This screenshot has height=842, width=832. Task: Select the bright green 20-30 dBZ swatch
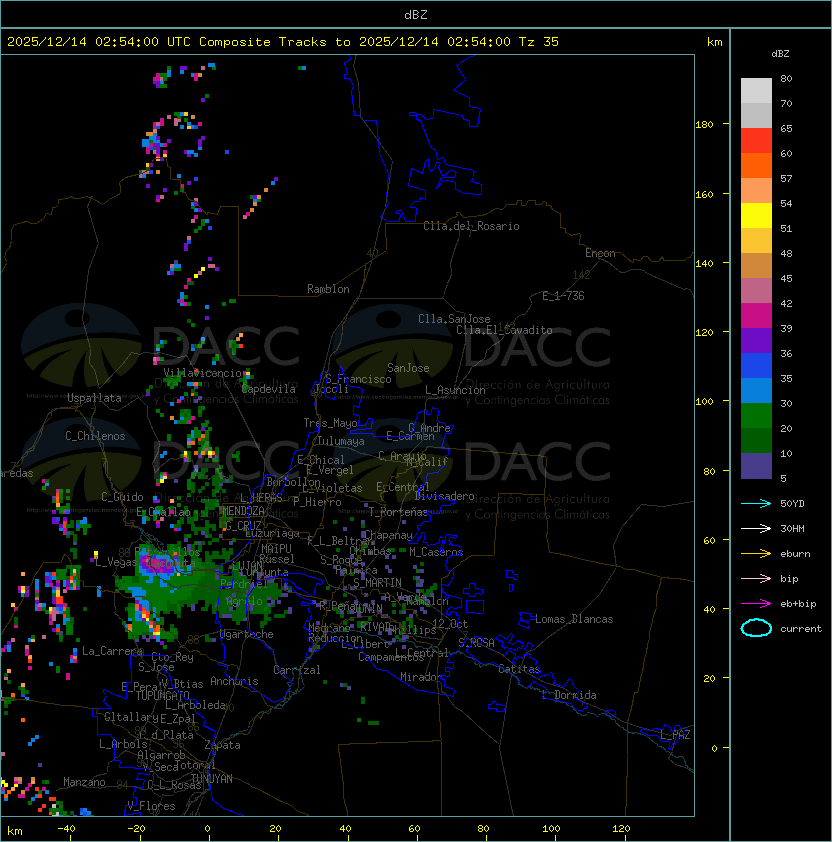click(756, 416)
